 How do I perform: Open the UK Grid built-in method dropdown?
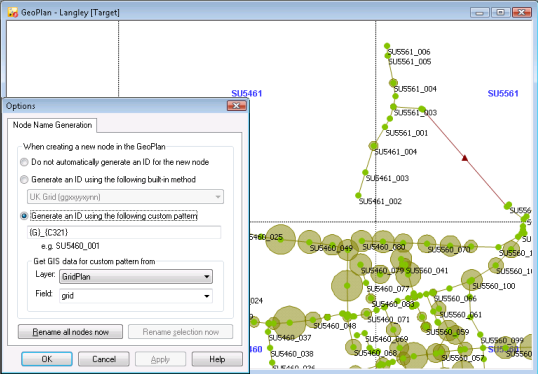126,197
